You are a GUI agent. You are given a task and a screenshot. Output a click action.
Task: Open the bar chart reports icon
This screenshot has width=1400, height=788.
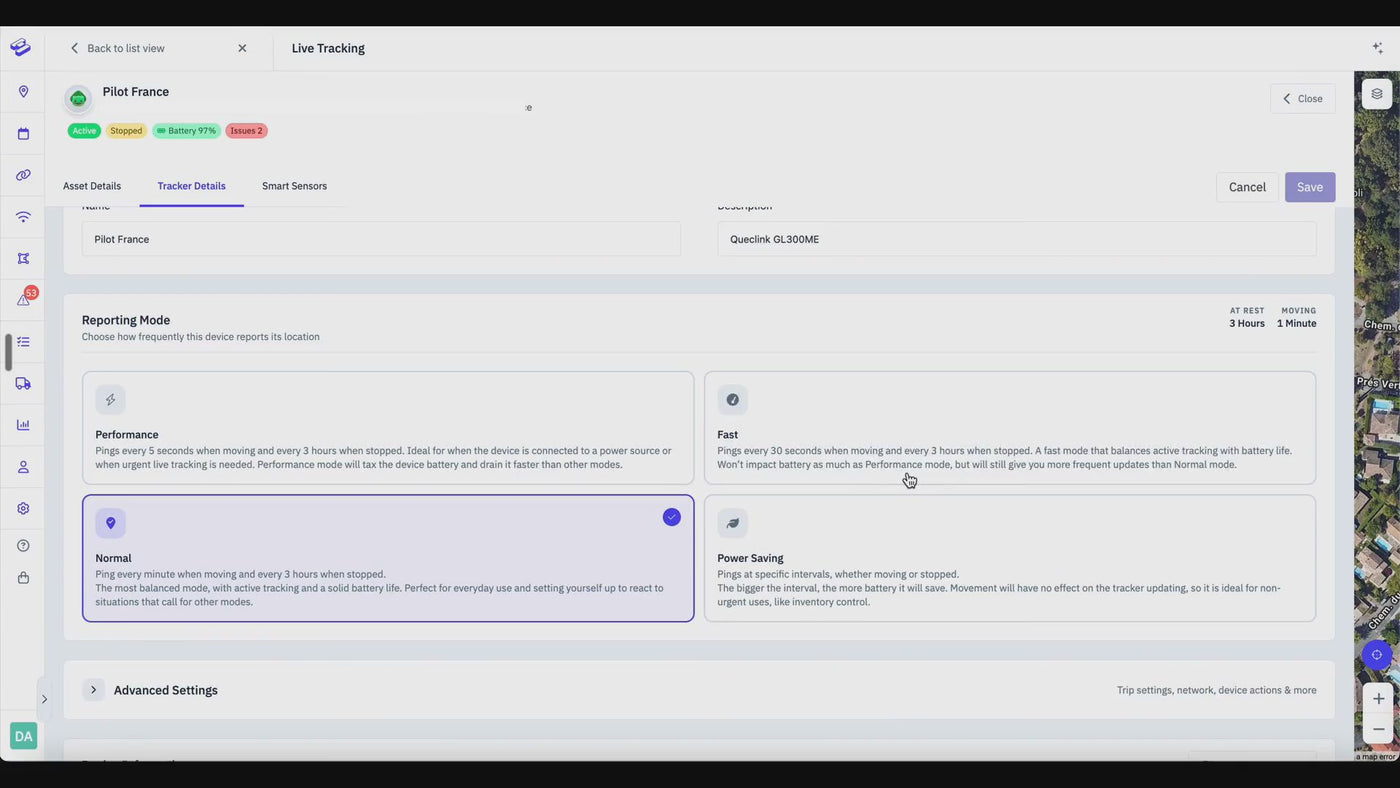pos(23,425)
